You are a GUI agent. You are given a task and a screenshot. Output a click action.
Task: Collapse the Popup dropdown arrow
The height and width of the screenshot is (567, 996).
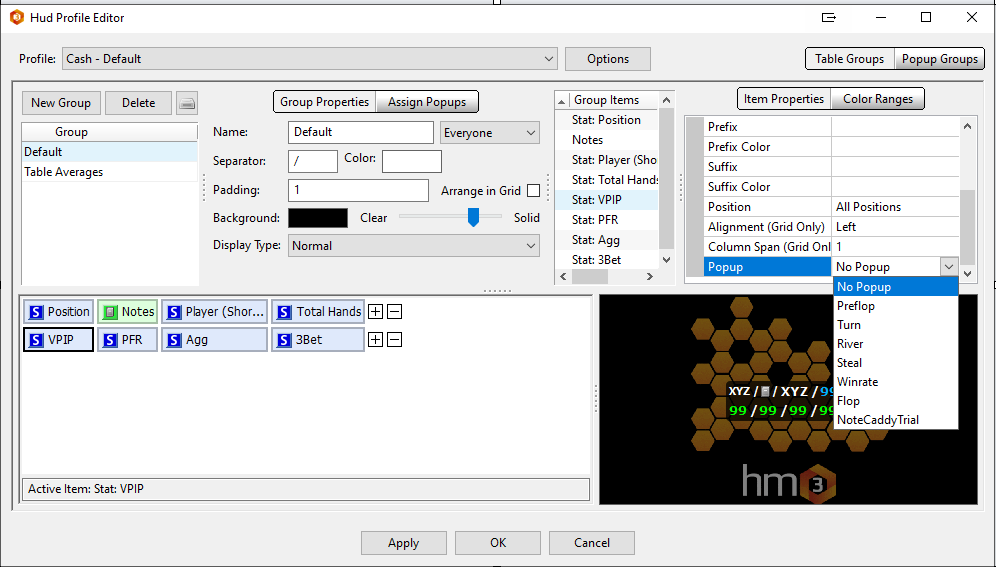click(x=948, y=267)
